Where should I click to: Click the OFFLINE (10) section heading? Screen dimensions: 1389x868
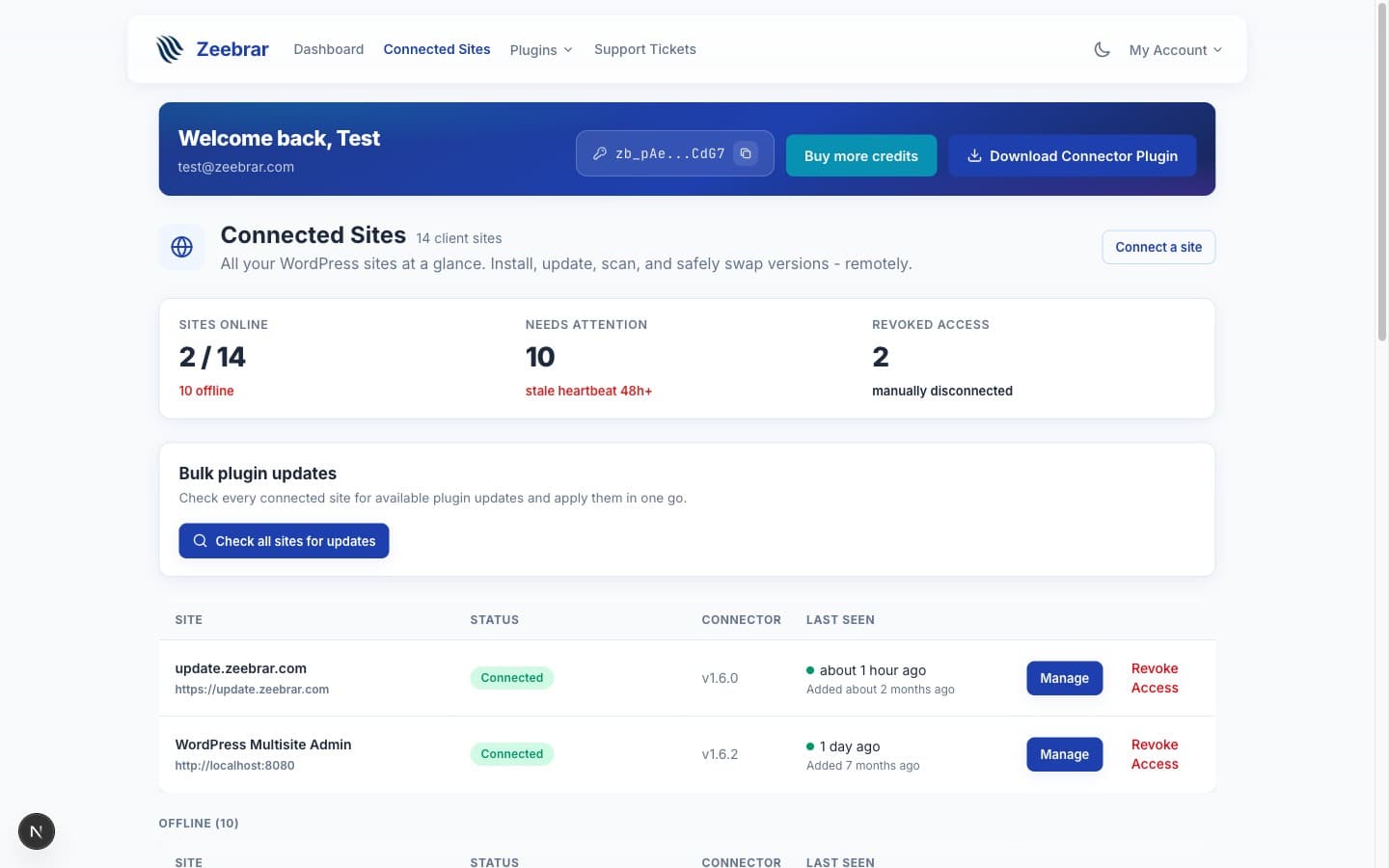point(199,823)
